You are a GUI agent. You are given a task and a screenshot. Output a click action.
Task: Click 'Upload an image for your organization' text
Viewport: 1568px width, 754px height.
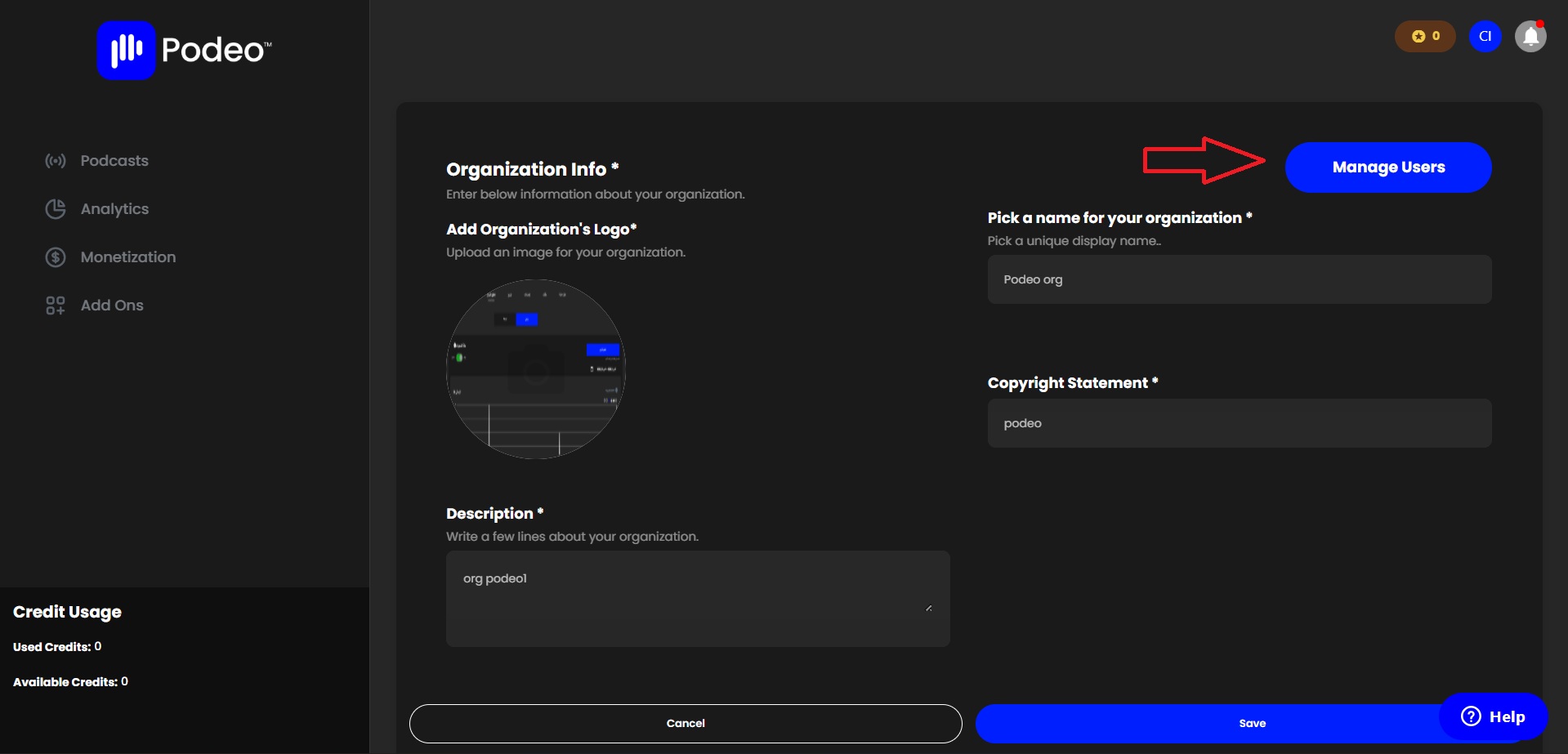coord(565,252)
